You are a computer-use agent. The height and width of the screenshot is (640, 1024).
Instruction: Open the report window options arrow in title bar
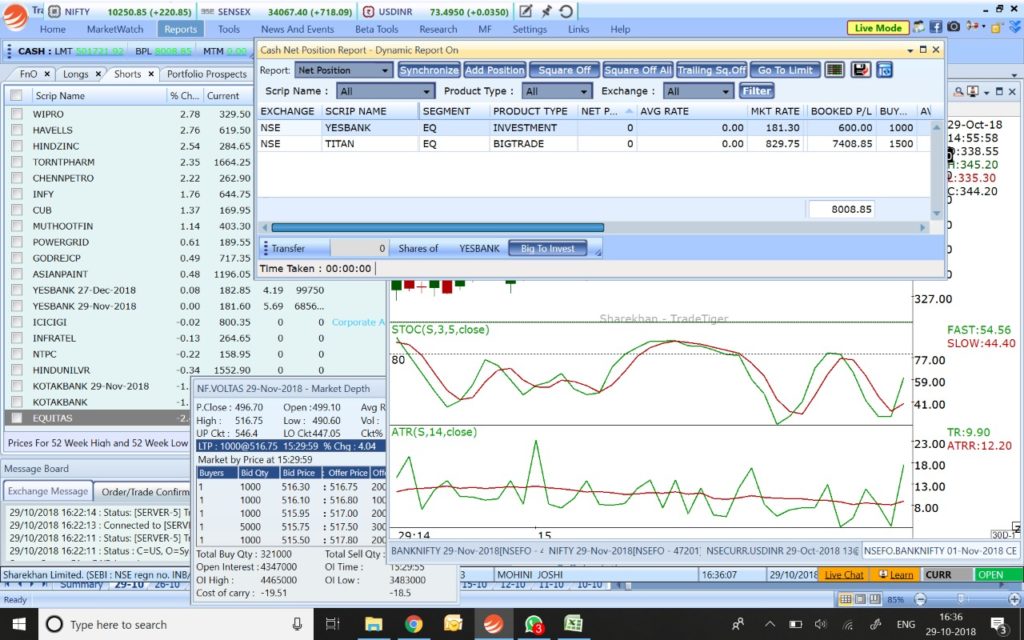(x=910, y=50)
